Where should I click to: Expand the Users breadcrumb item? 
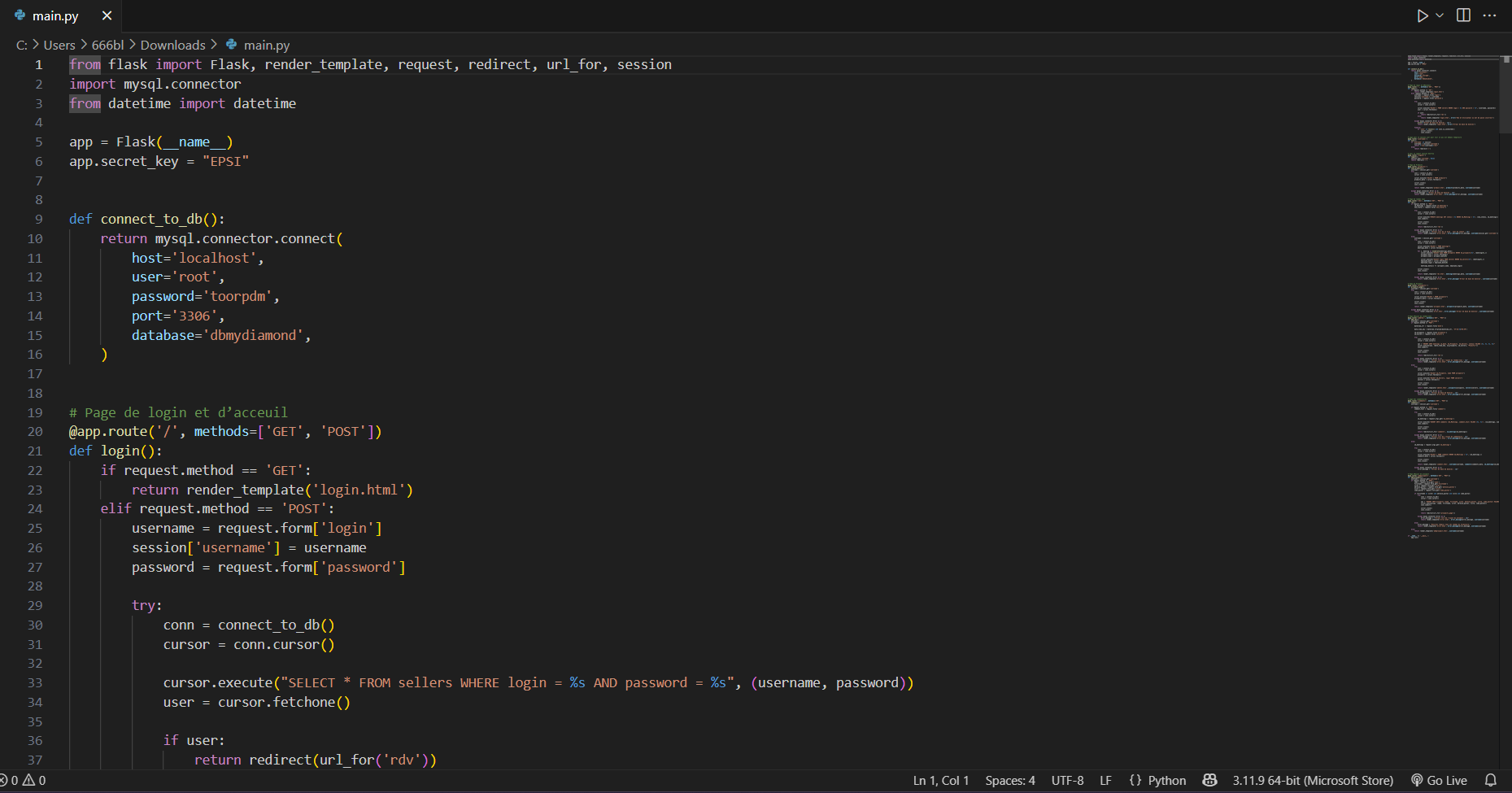tap(59, 45)
